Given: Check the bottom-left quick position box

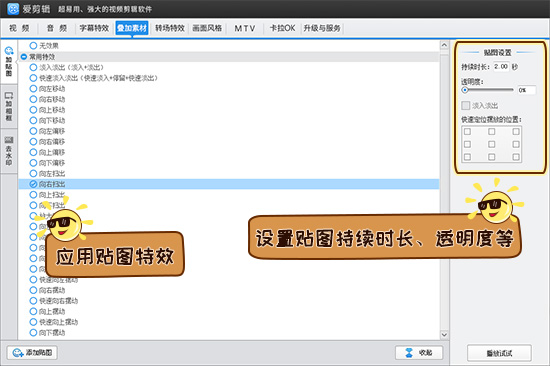Looking at the screenshot, I should pos(468,157).
